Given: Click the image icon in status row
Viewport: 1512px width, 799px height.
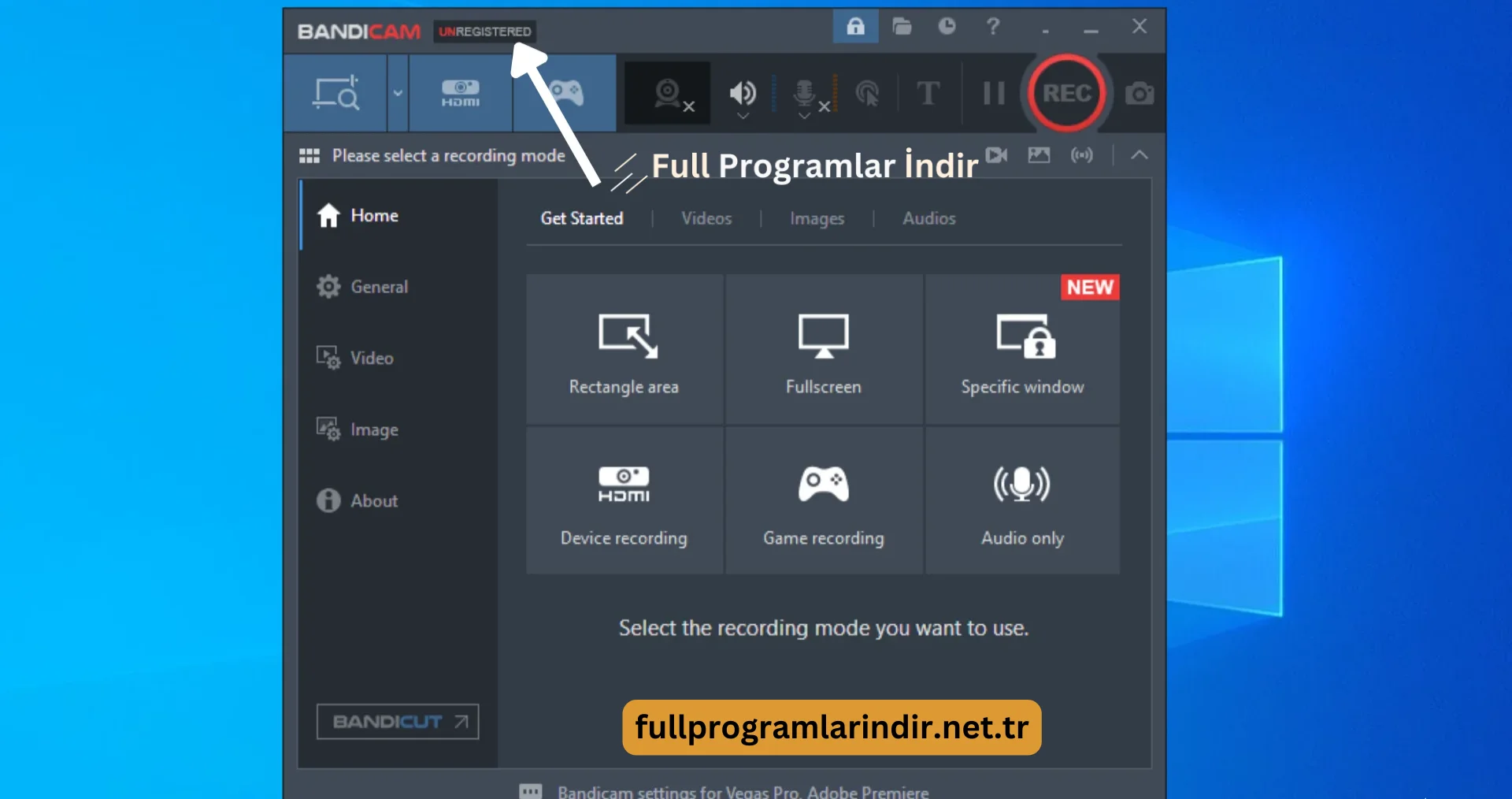Looking at the screenshot, I should (1039, 155).
